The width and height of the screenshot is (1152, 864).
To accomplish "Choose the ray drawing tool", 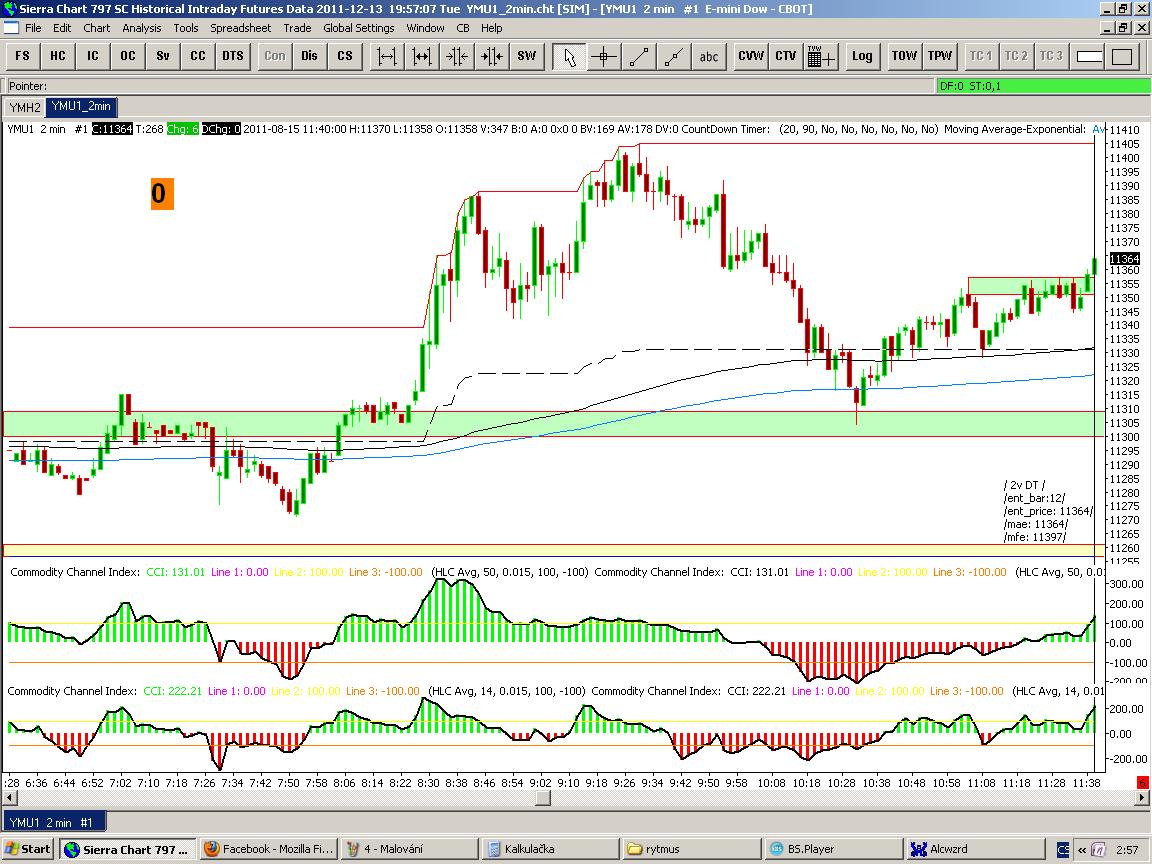I will coord(673,56).
